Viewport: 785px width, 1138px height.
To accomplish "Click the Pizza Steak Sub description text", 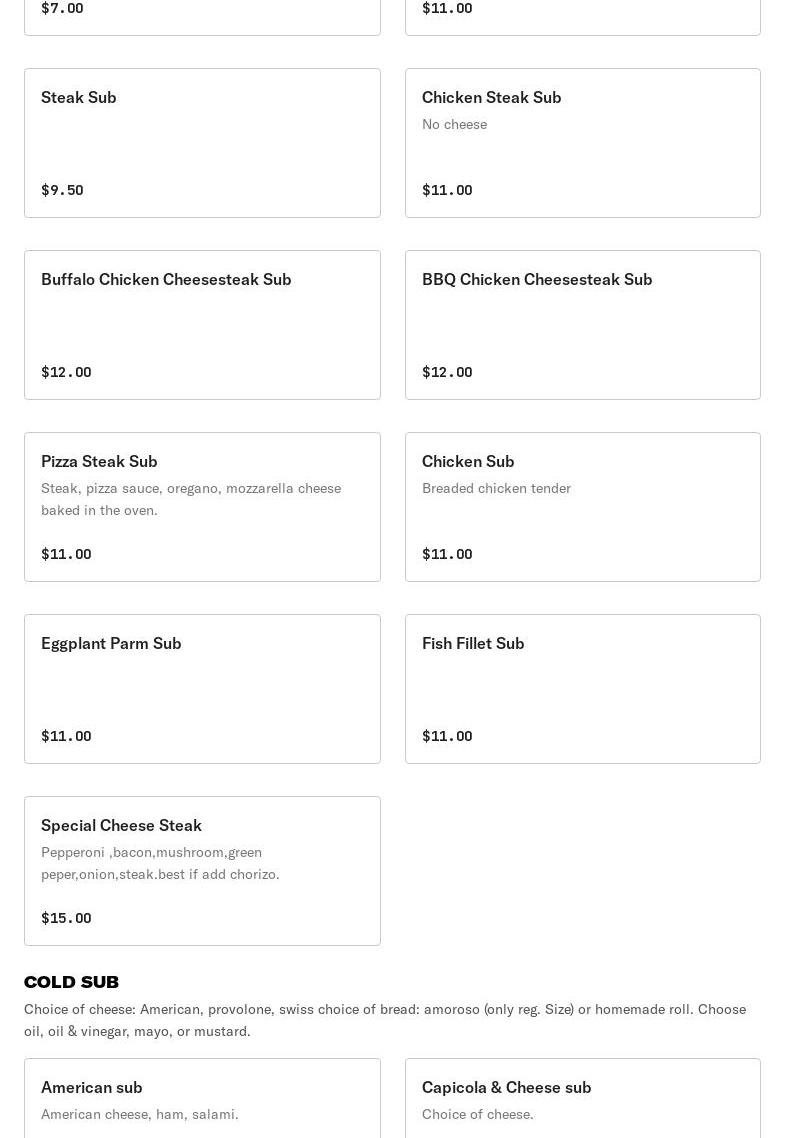I will coord(191,499).
